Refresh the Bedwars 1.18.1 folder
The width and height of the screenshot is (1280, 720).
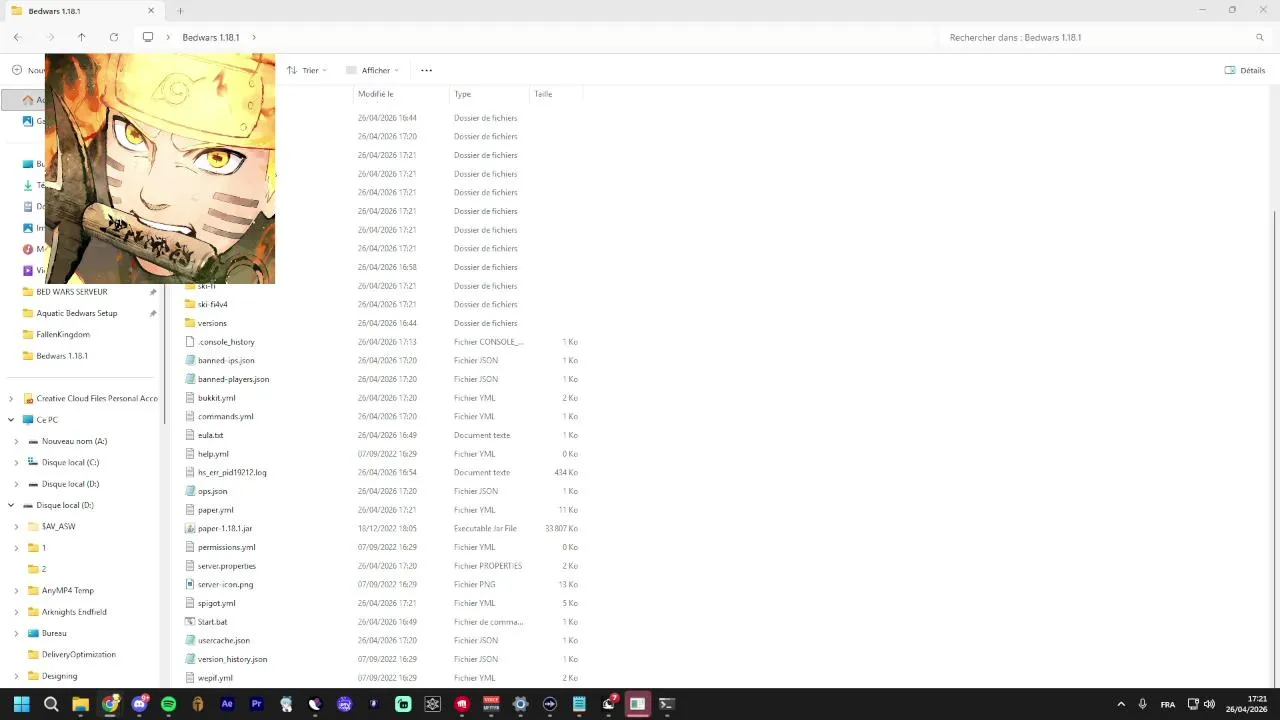pos(114,37)
